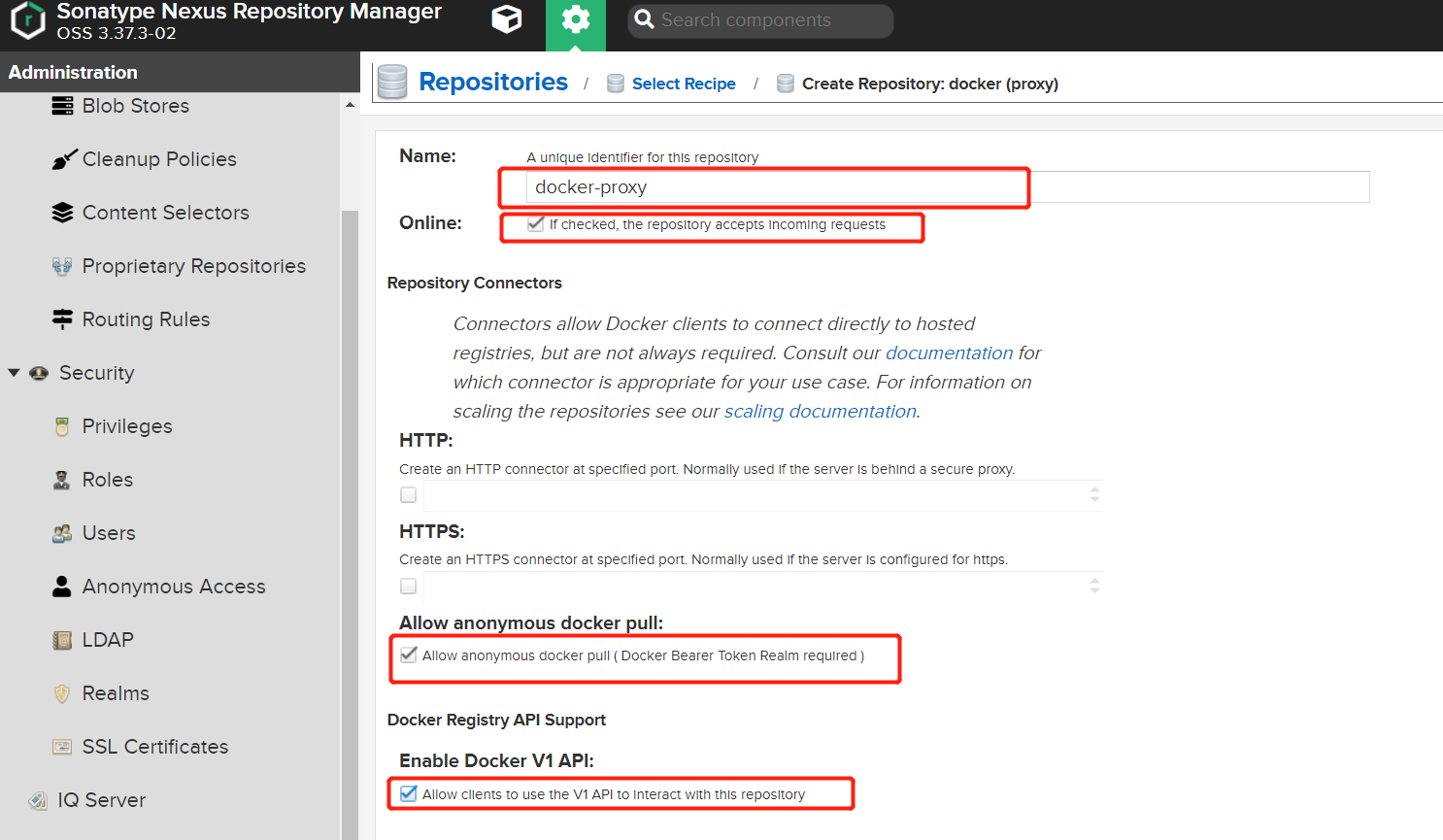Click the Cleanup Policies broom icon
The height and width of the screenshot is (840, 1443).
(x=64, y=159)
